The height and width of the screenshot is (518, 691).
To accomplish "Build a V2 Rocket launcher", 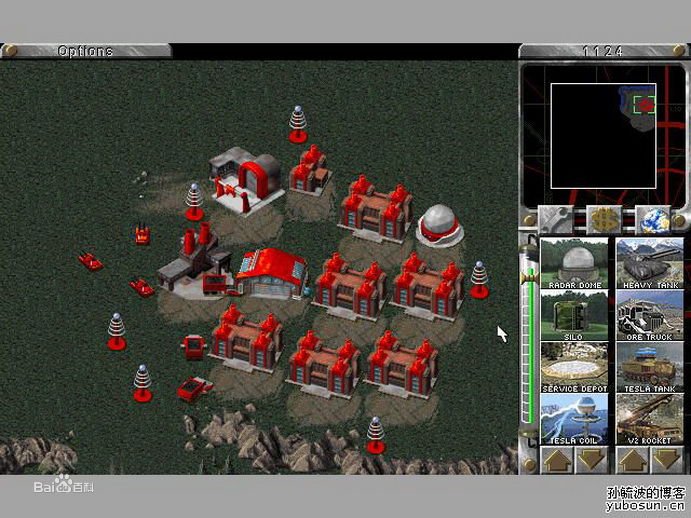I will (x=650, y=419).
